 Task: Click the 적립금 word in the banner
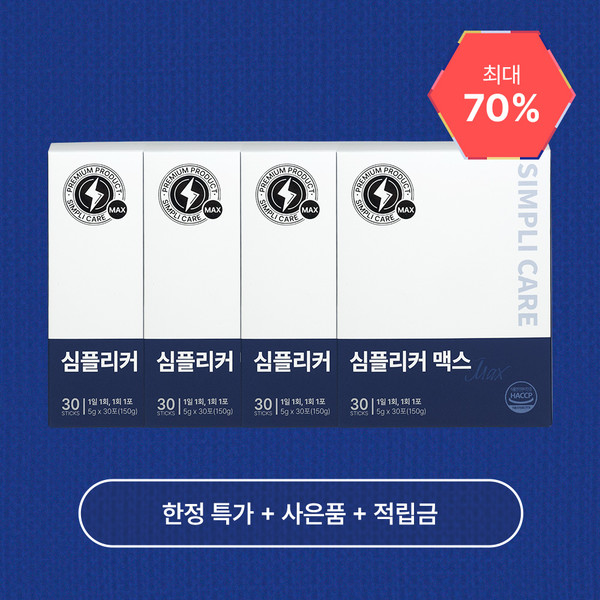click(x=405, y=514)
